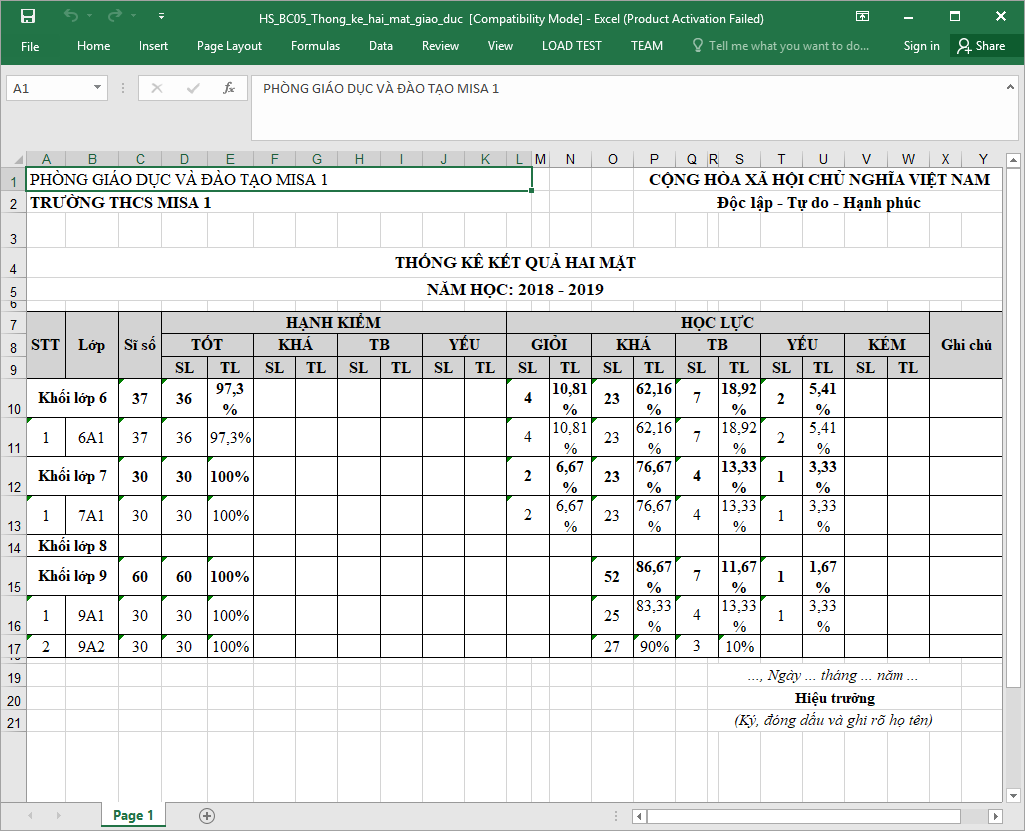Click the Save icon in the title bar
1025x831 pixels.
tap(28, 17)
